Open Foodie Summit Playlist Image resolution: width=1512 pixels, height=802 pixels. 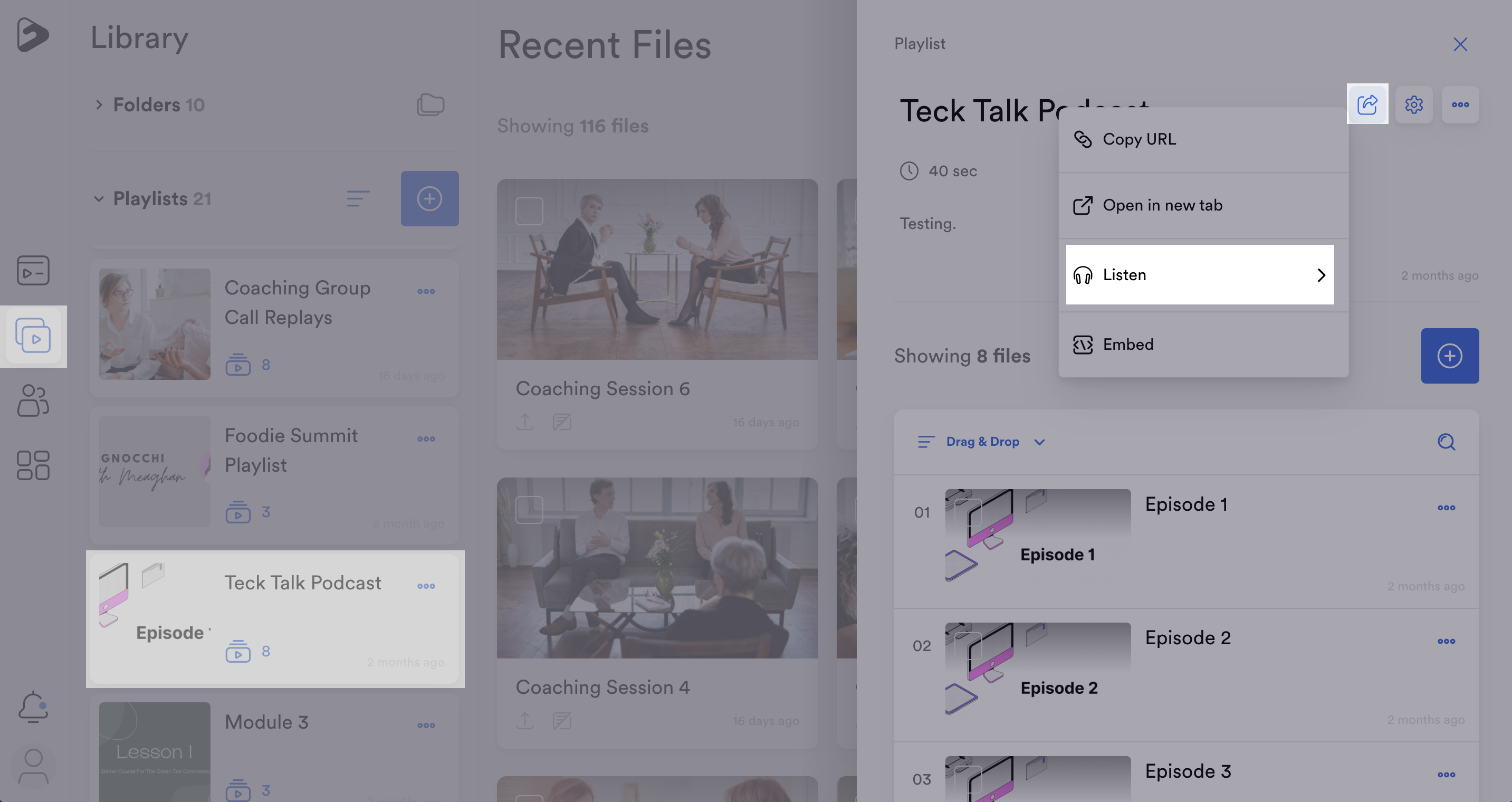[274, 475]
